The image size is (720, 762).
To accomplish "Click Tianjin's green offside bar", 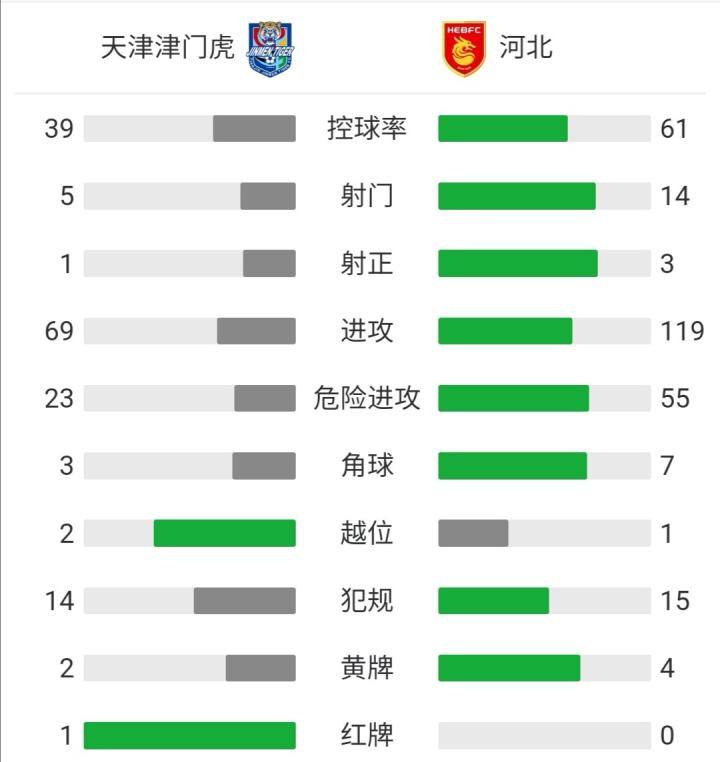I will pos(224,533).
